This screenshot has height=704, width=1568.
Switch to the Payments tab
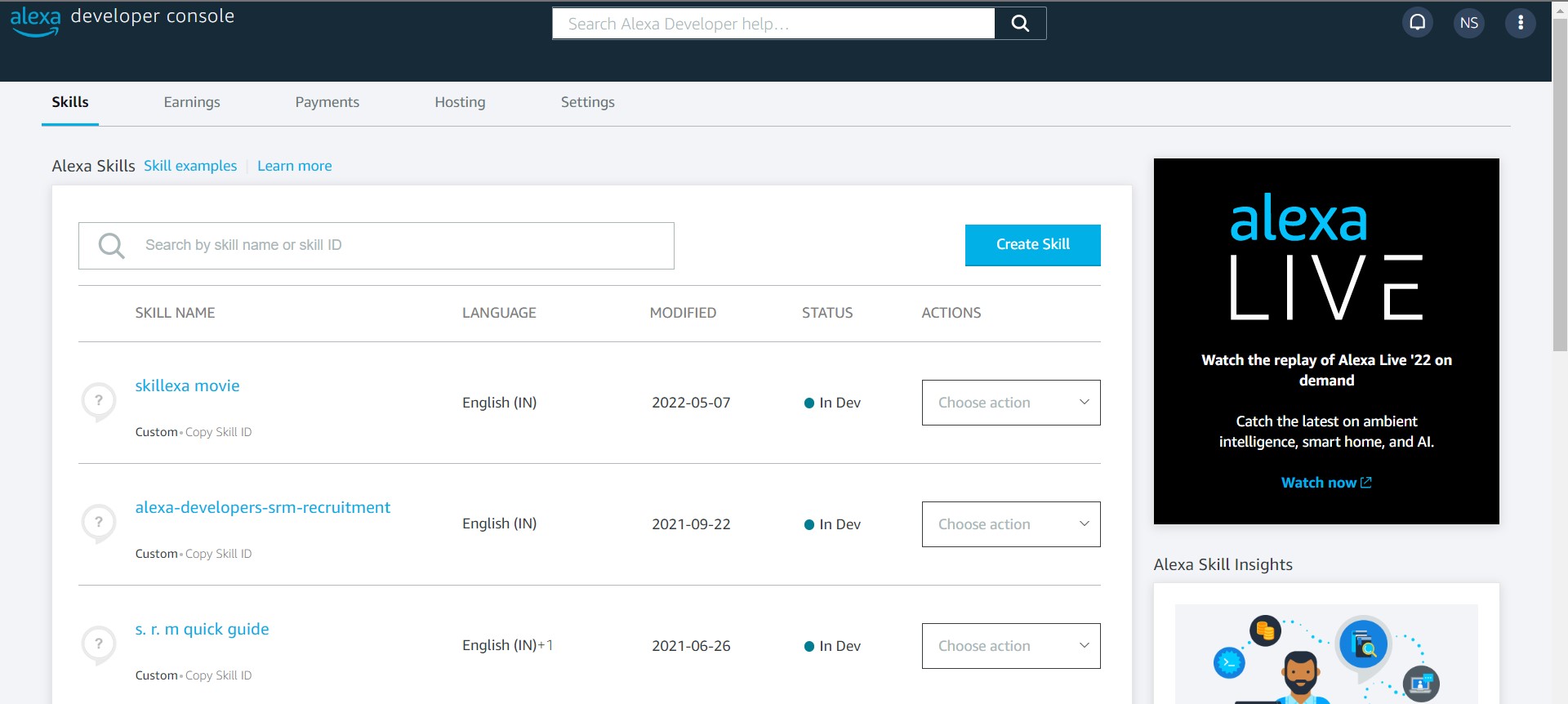[x=327, y=102]
